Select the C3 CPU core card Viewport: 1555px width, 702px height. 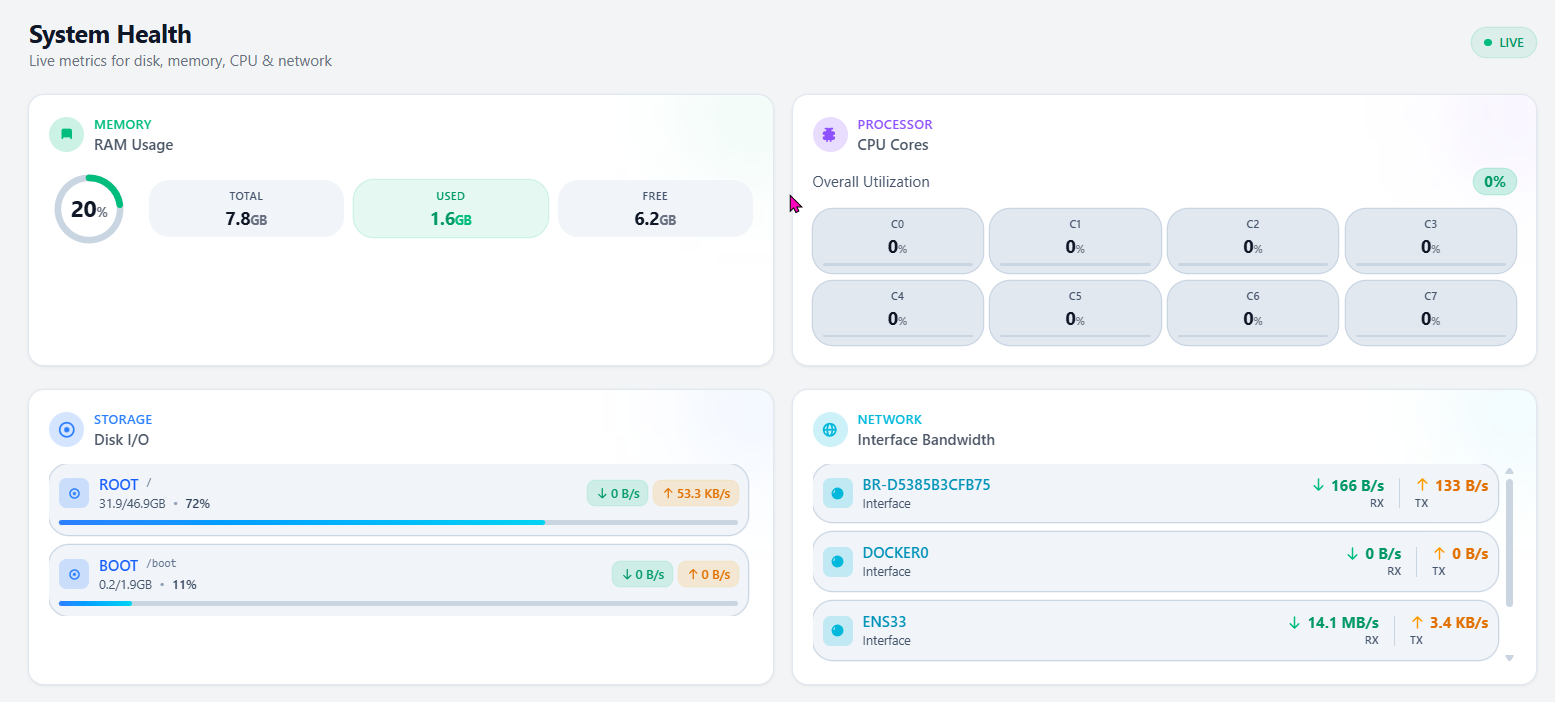point(1430,240)
